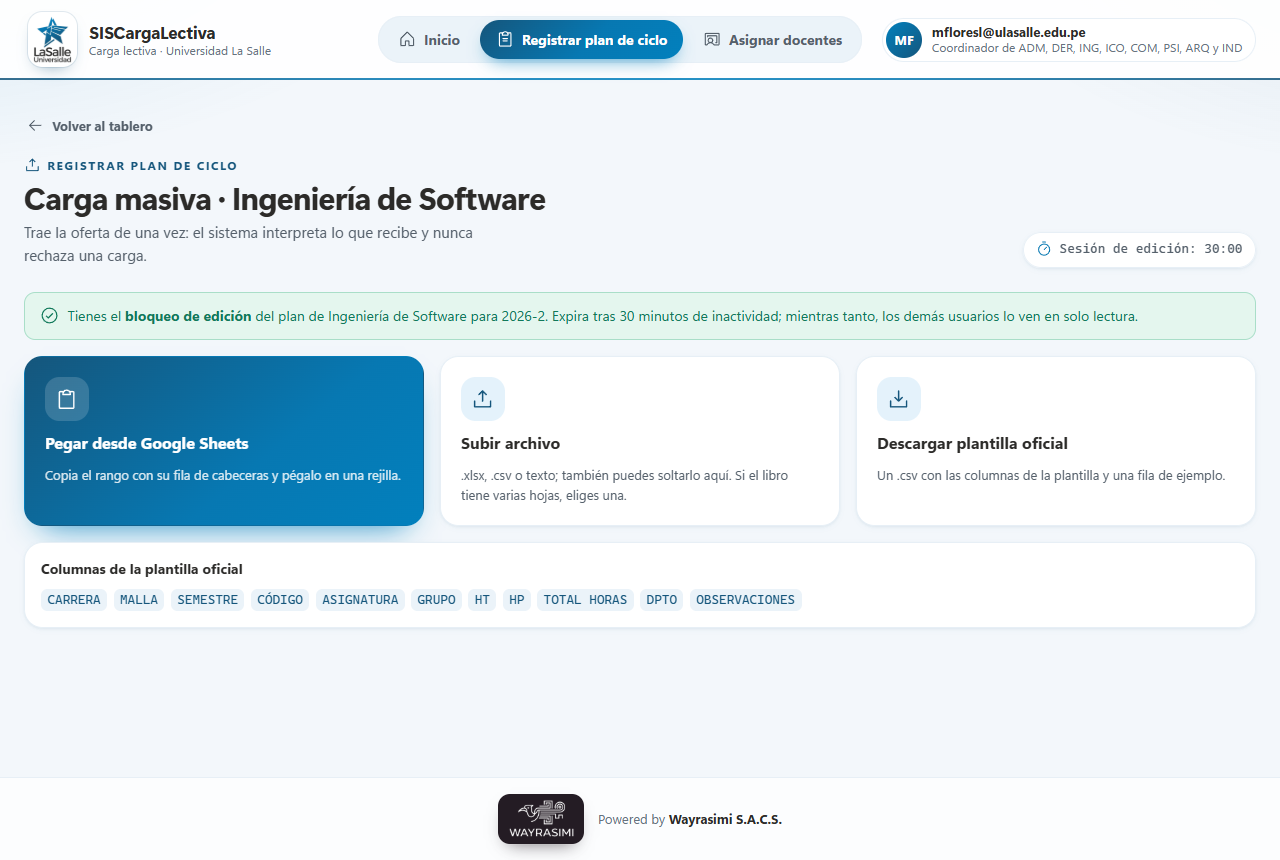Click the back arrow beside Volver al tablero
The width and height of the screenshot is (1280, 860).
pyautogui.click(x=35, y=126)
